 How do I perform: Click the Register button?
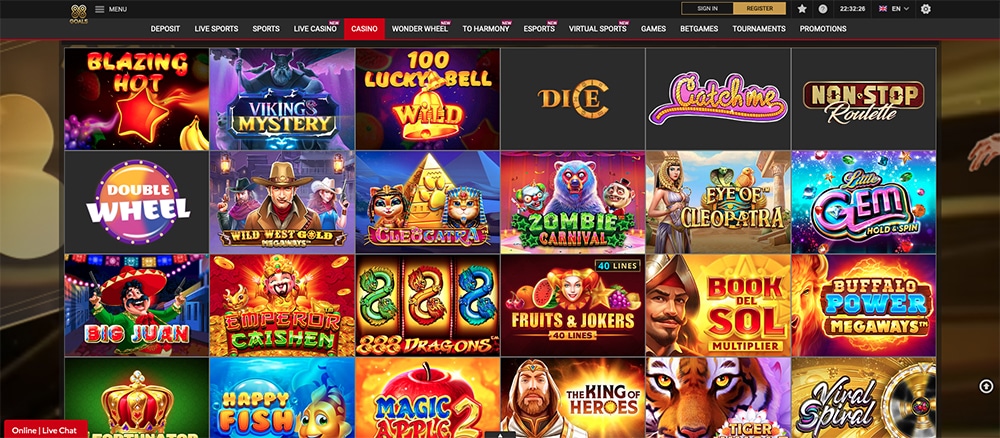760,8
